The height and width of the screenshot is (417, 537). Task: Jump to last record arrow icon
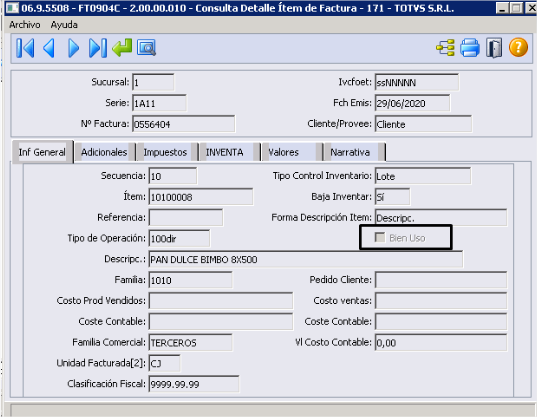point(98,48)
